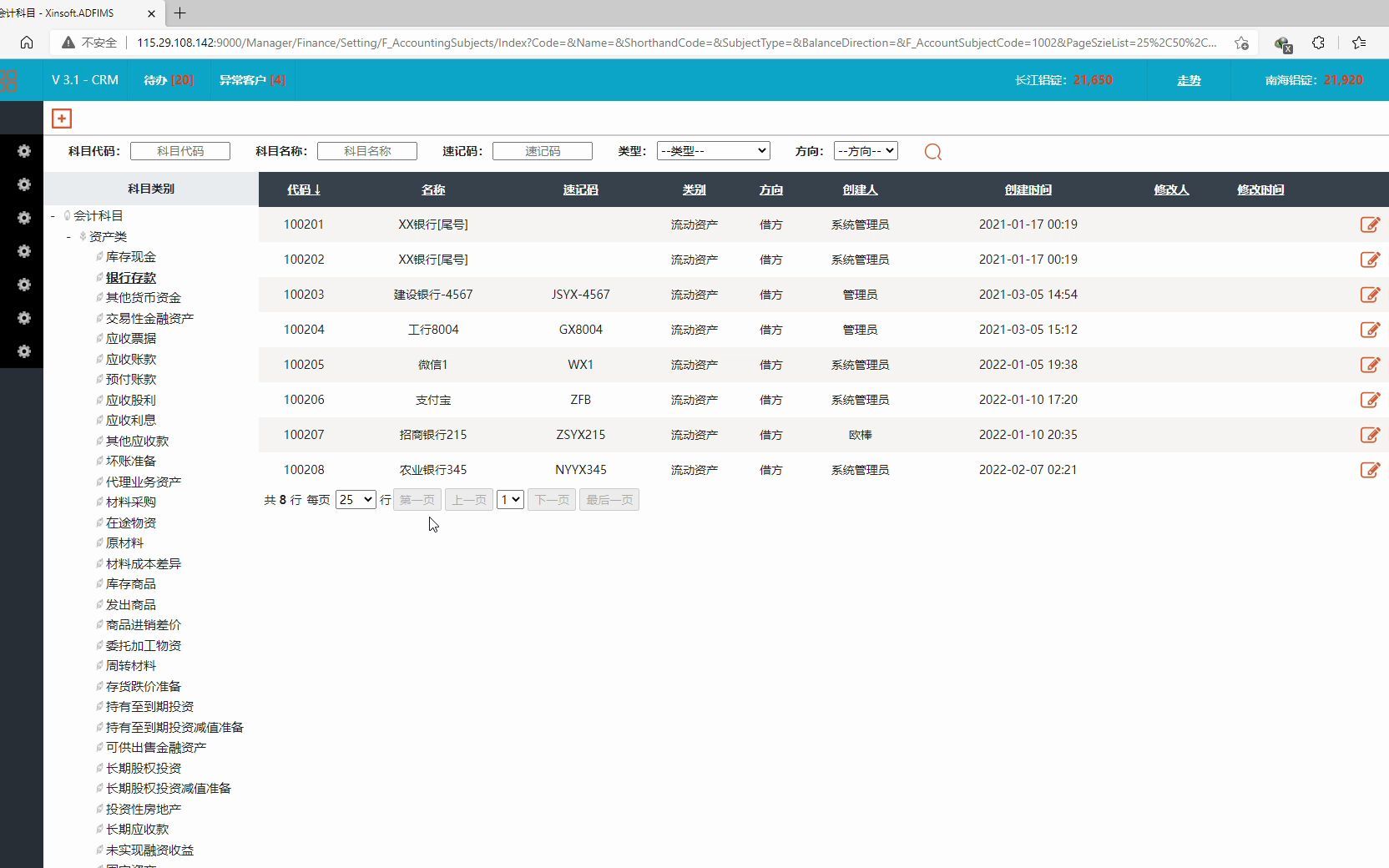Open the 类型 dropdown filter

[x=713, y=151]
